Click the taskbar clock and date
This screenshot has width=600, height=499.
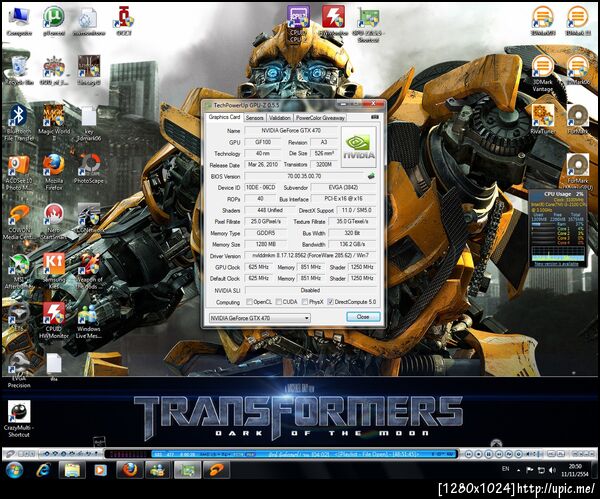(575, 470)
